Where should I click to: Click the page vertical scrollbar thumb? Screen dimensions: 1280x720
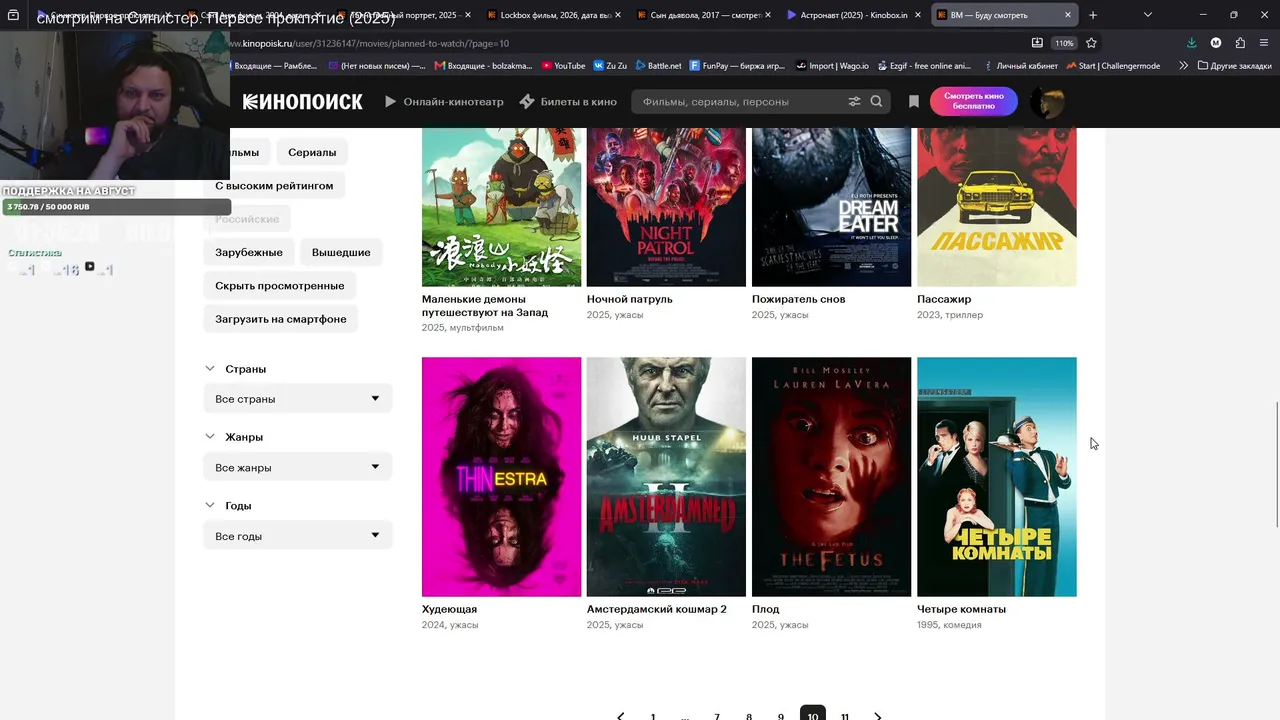pyautogui.click(x=1276, y=465)
